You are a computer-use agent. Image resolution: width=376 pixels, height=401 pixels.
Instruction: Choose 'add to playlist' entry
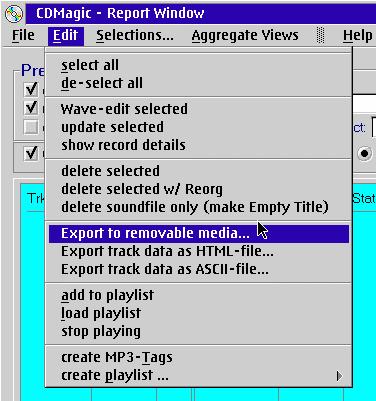pos(198,295)
